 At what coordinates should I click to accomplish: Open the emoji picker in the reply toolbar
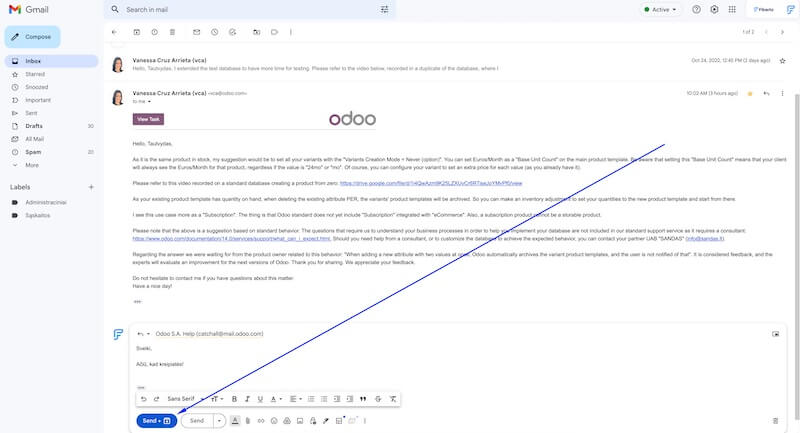[274, 421]
